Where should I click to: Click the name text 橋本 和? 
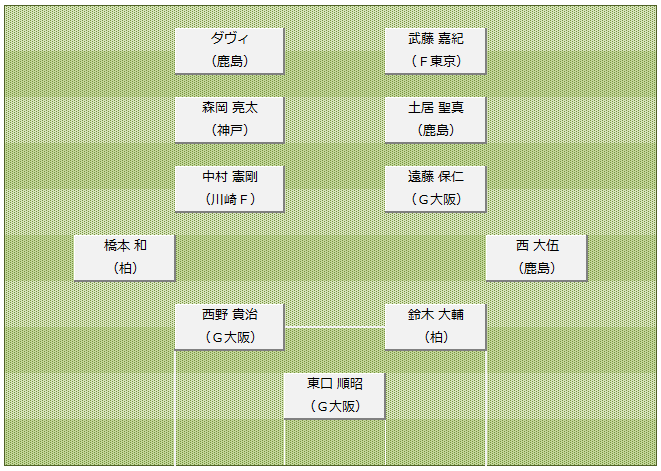(125, 246)
